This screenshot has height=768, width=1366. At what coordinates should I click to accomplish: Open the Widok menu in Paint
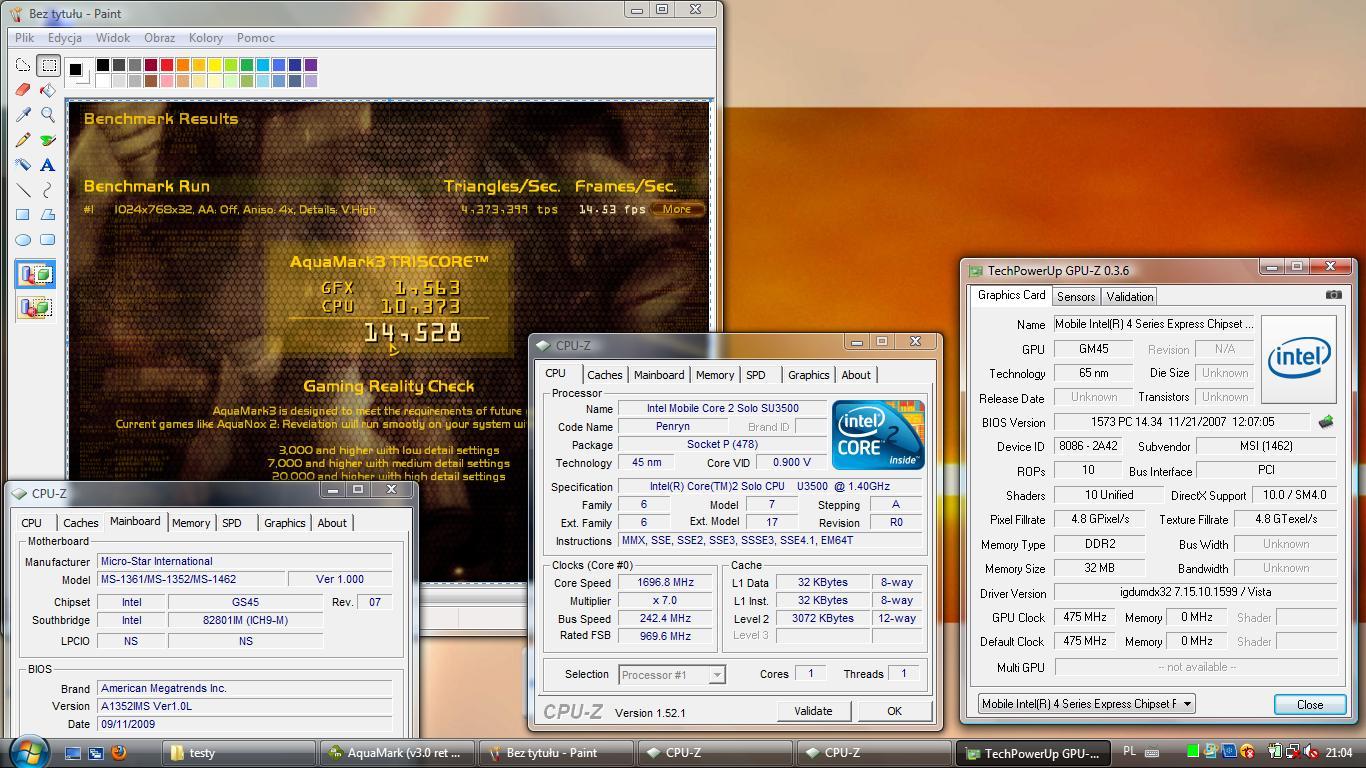pyautogui.click(x=113, y=38)
